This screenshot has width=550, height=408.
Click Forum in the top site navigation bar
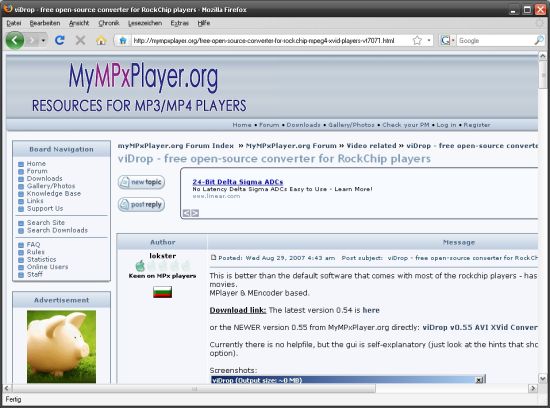pos(269,125)
